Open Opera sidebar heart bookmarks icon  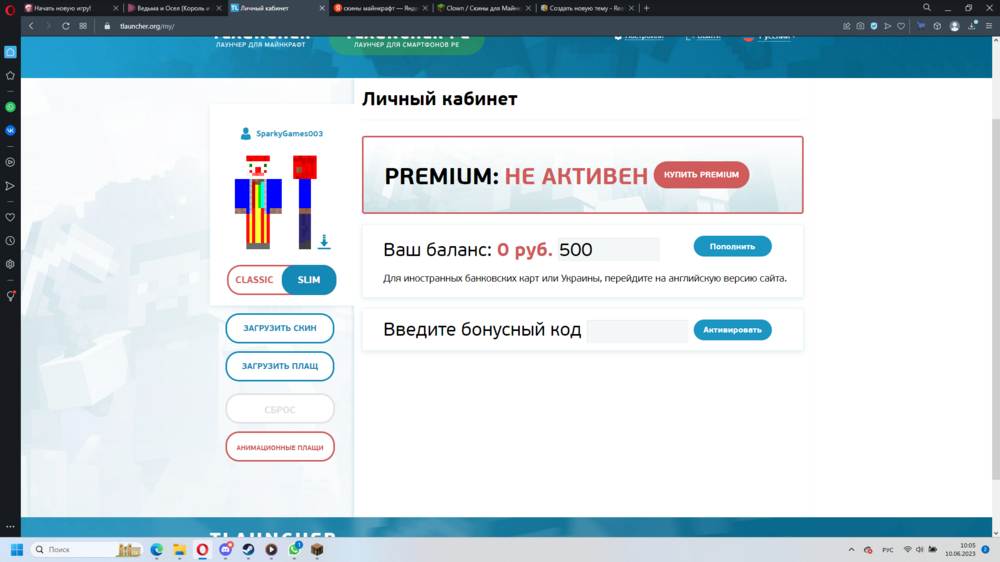coord(10,218)
